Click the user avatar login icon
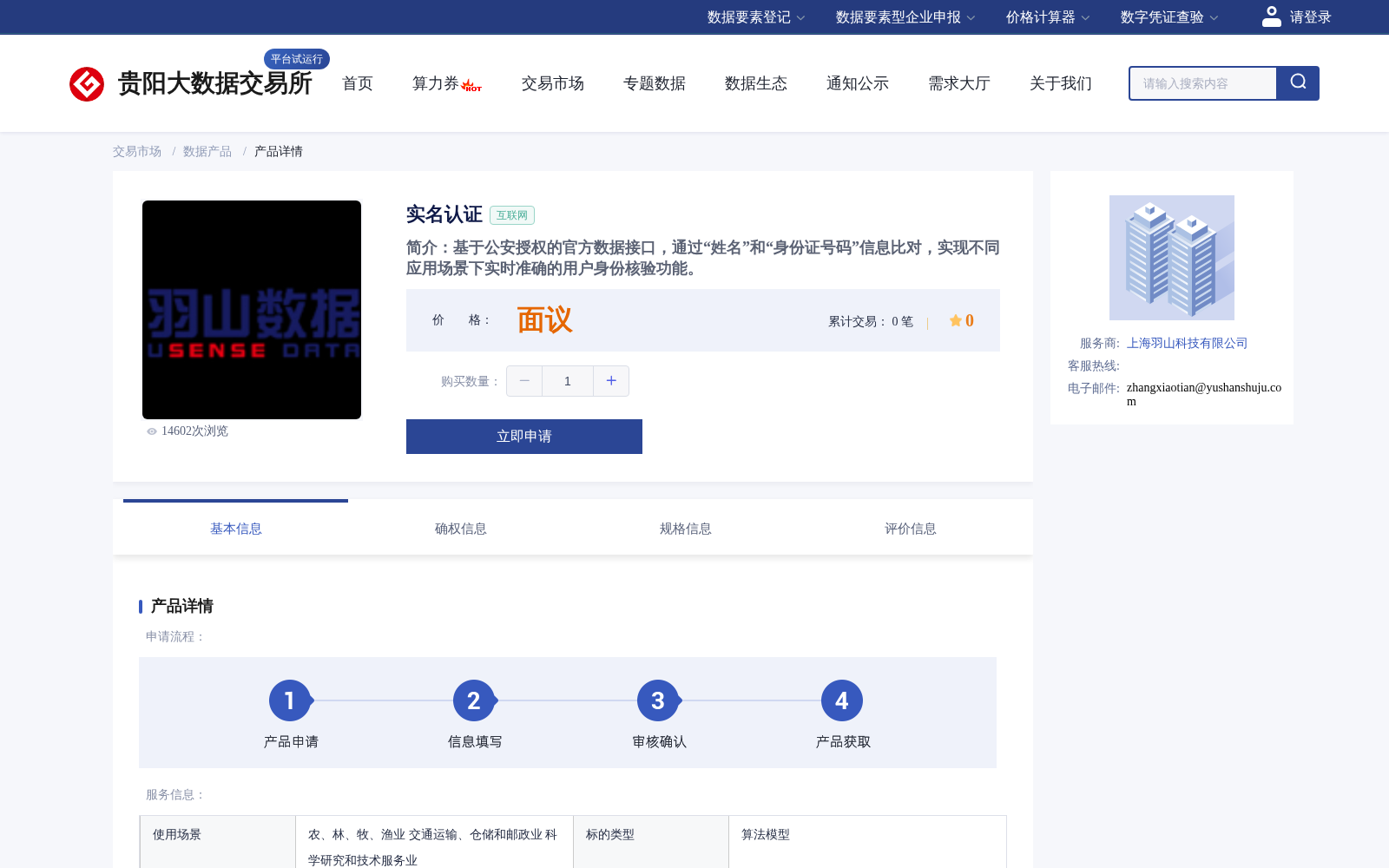Image resolution: width=1389 pixels, height=868 pixels. pos(1271,16)
